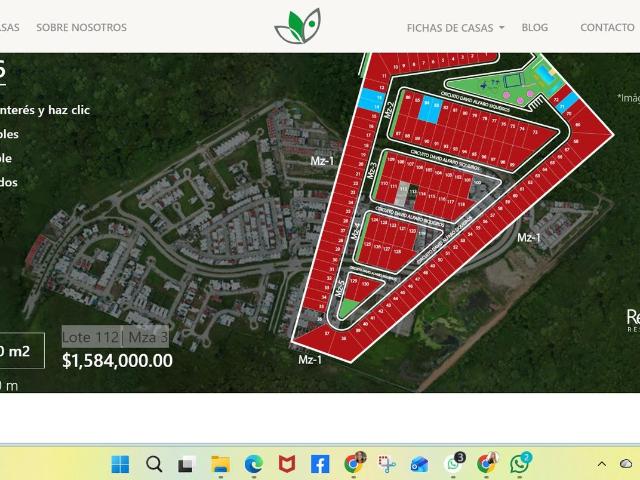This screenshot has height=480, width=640.
Task: Open Windows Search from the taskbar
Action: (x=154, y=464)
